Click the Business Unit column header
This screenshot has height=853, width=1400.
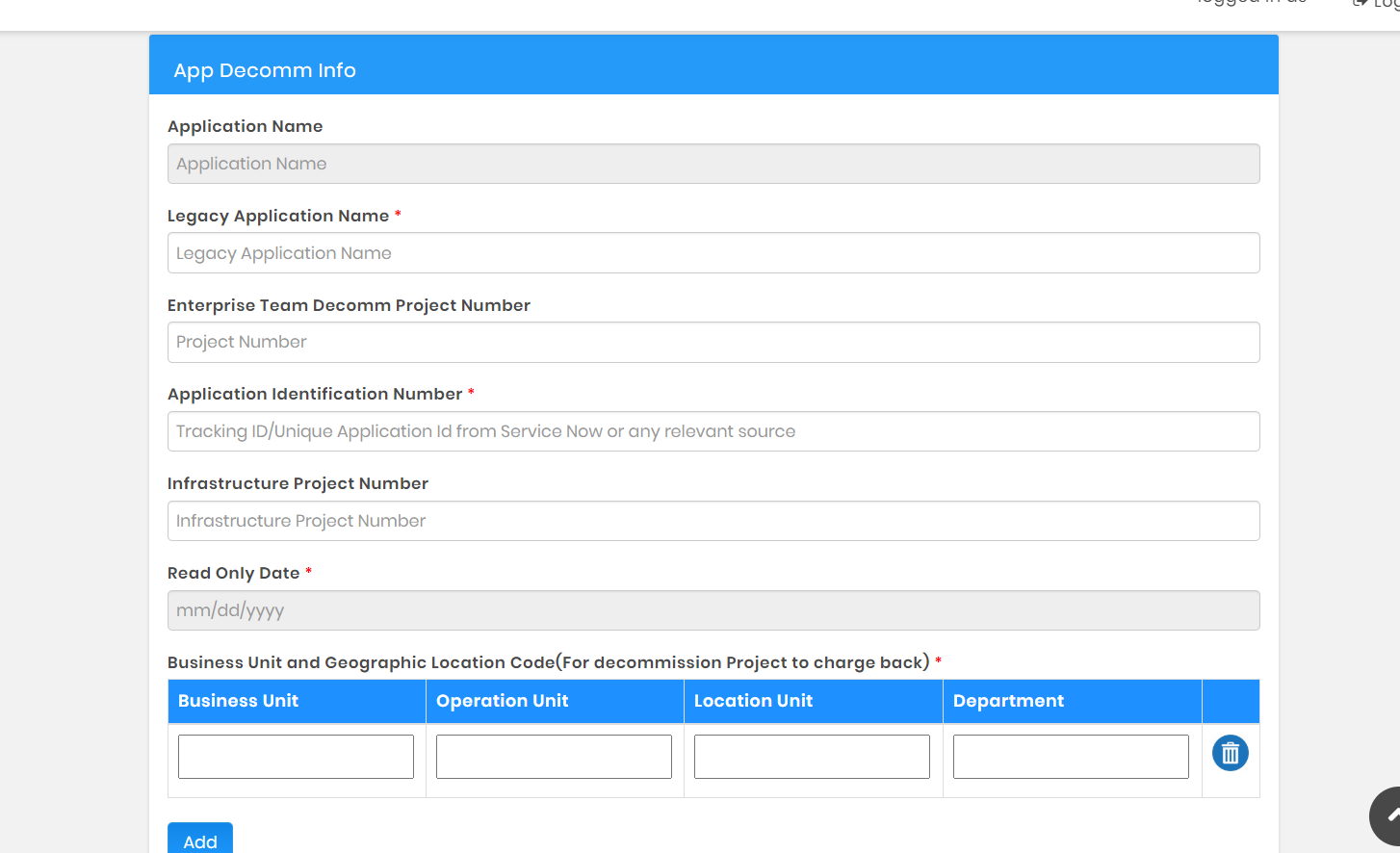pos(238,700)
